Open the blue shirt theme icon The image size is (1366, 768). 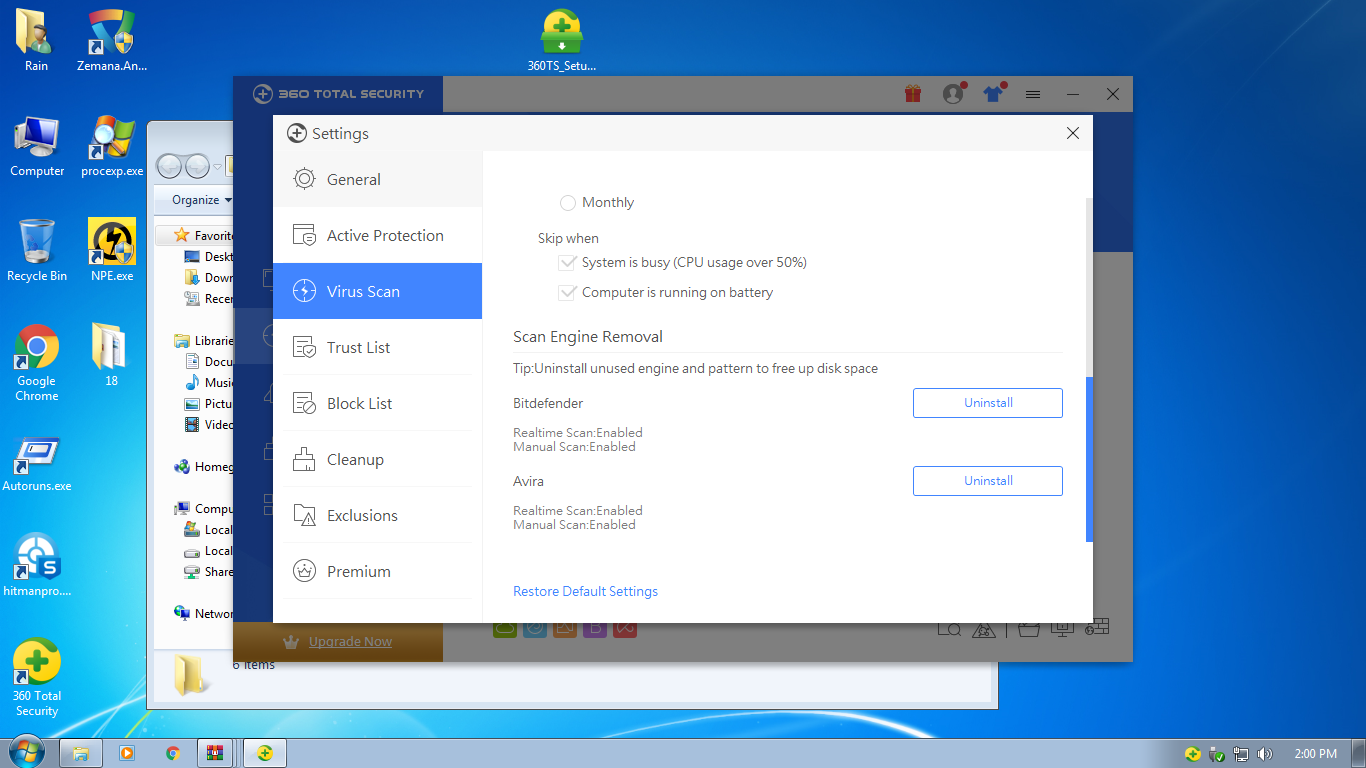click(x=993, y=93)
